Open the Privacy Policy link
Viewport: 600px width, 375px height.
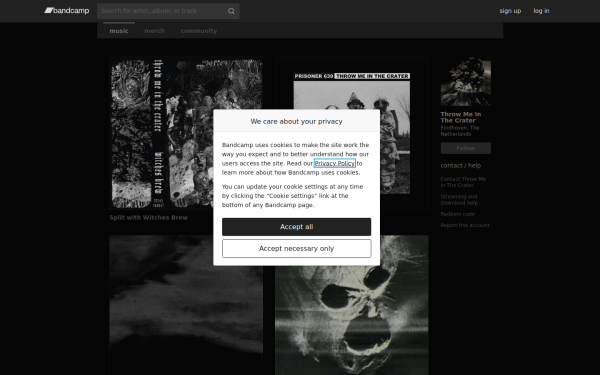point(335,163)
